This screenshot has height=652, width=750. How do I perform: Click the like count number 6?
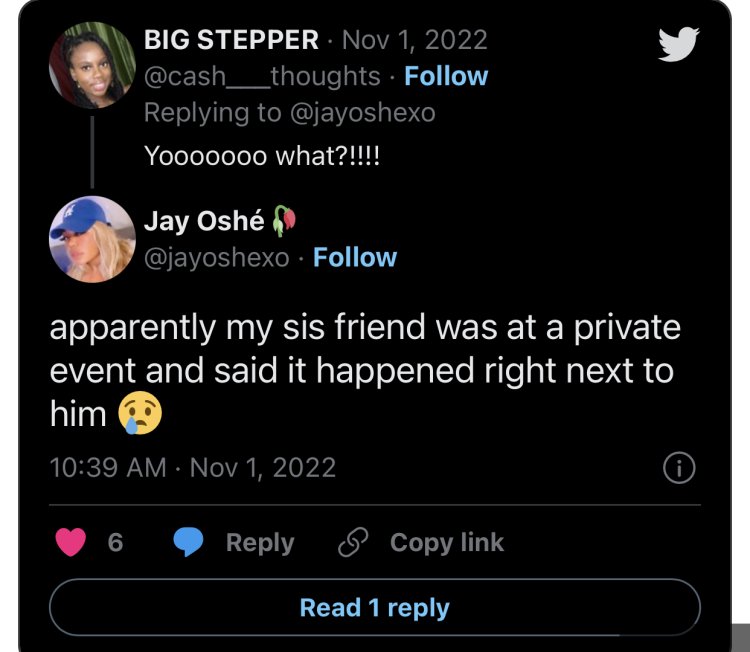[x=115, y=542]
